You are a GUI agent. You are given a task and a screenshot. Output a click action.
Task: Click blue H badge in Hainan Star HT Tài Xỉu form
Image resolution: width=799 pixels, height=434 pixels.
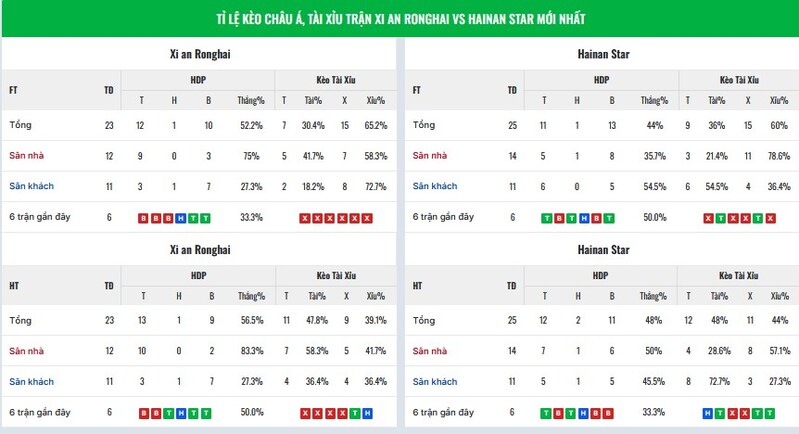click(x=708, y=413)
